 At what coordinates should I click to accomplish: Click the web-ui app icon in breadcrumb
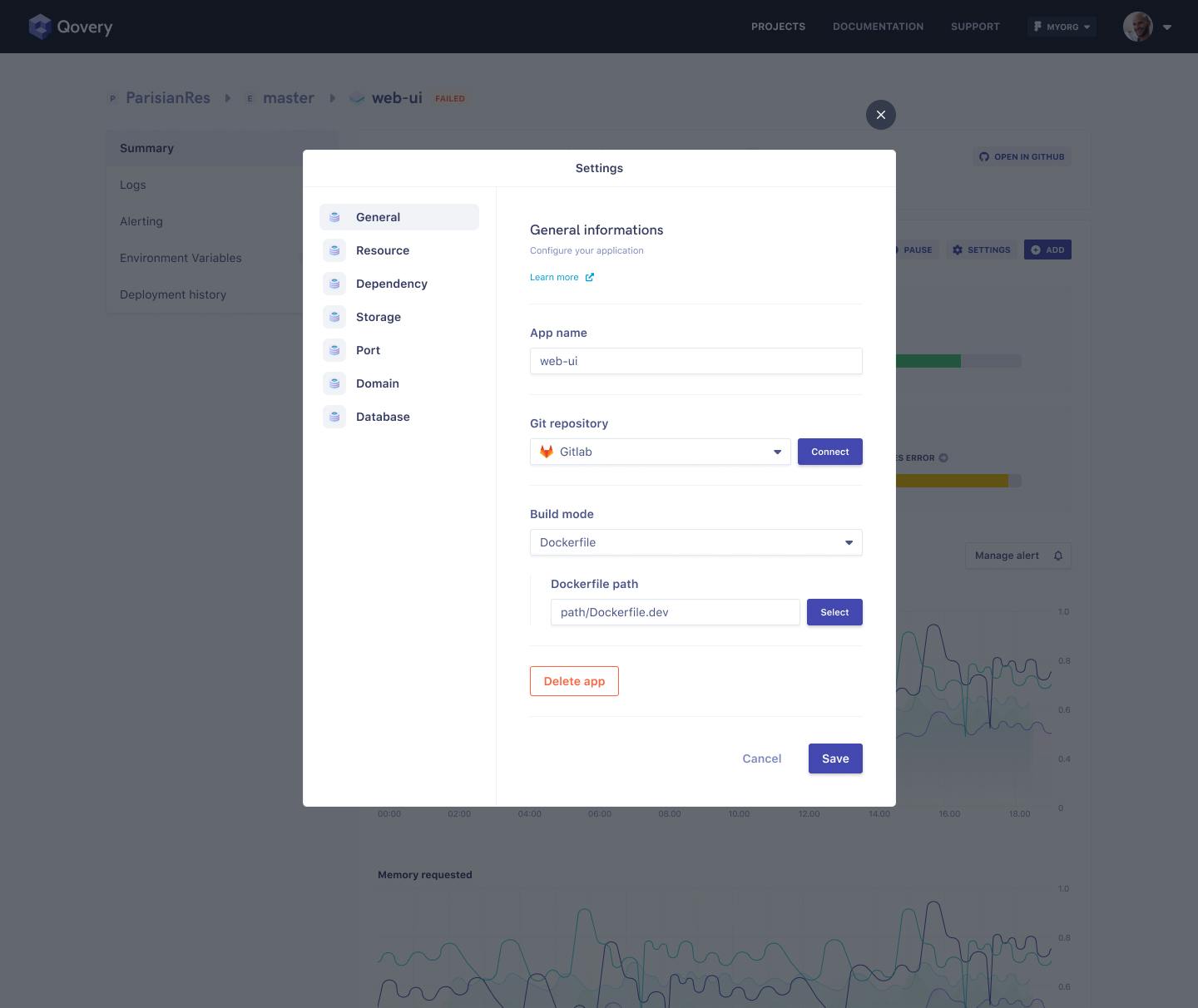tap(357, 98)
